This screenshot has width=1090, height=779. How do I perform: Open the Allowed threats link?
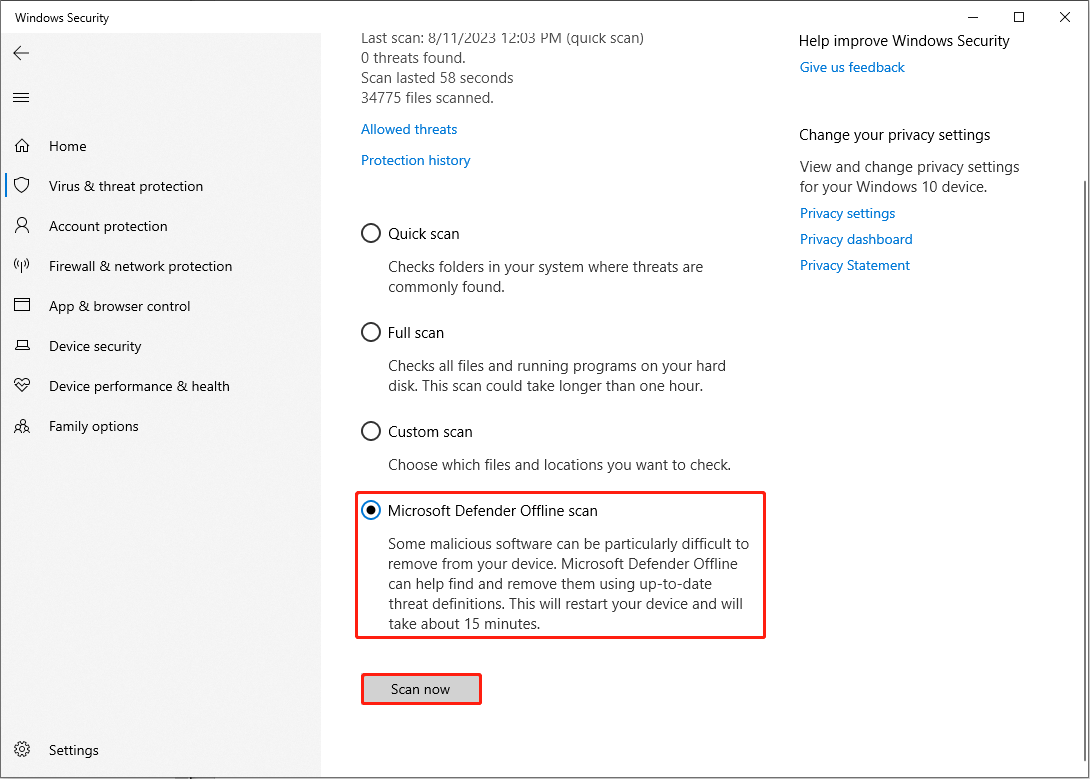(x=409, y=129)
